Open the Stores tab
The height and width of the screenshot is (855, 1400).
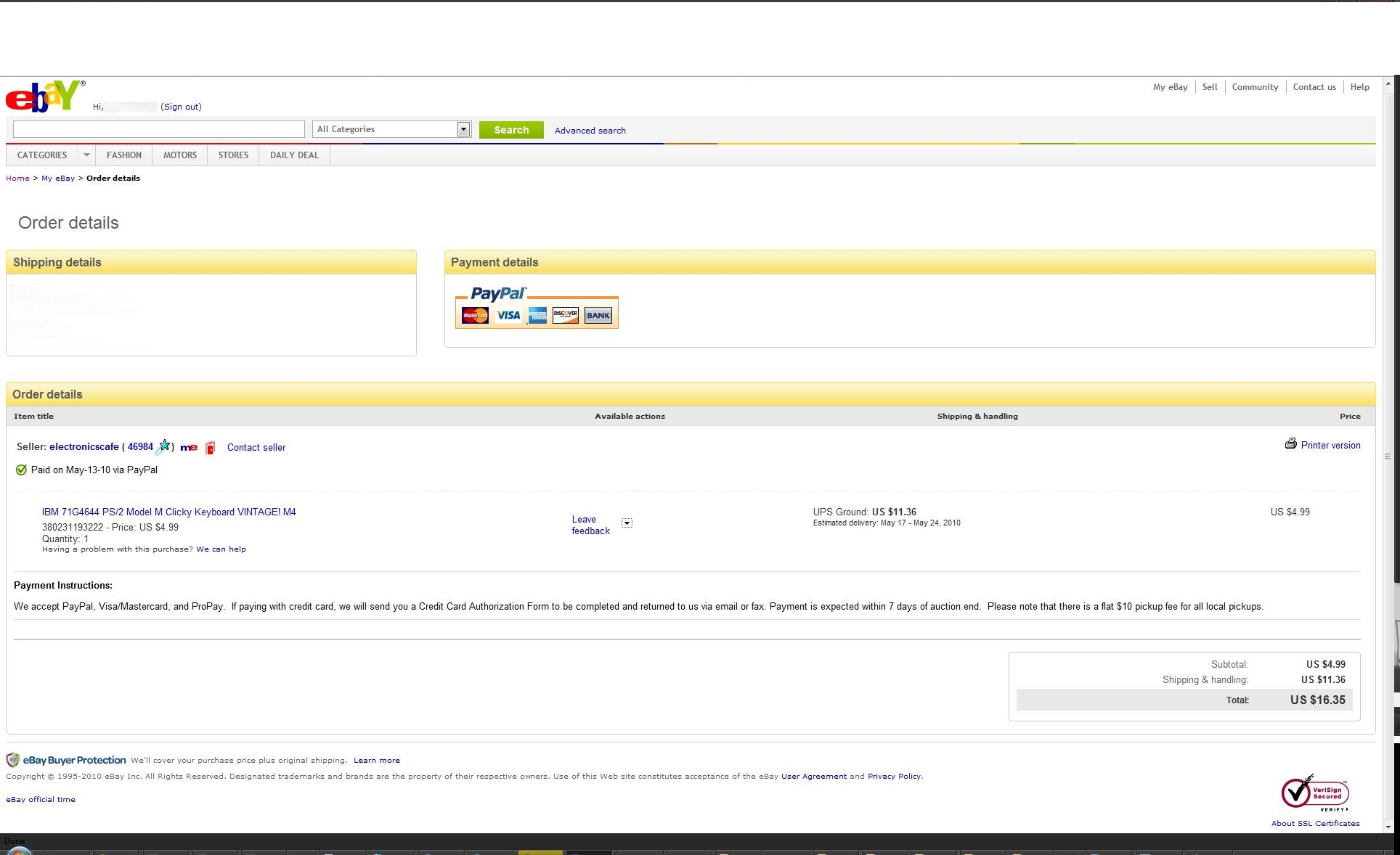(x=233, y=155)
